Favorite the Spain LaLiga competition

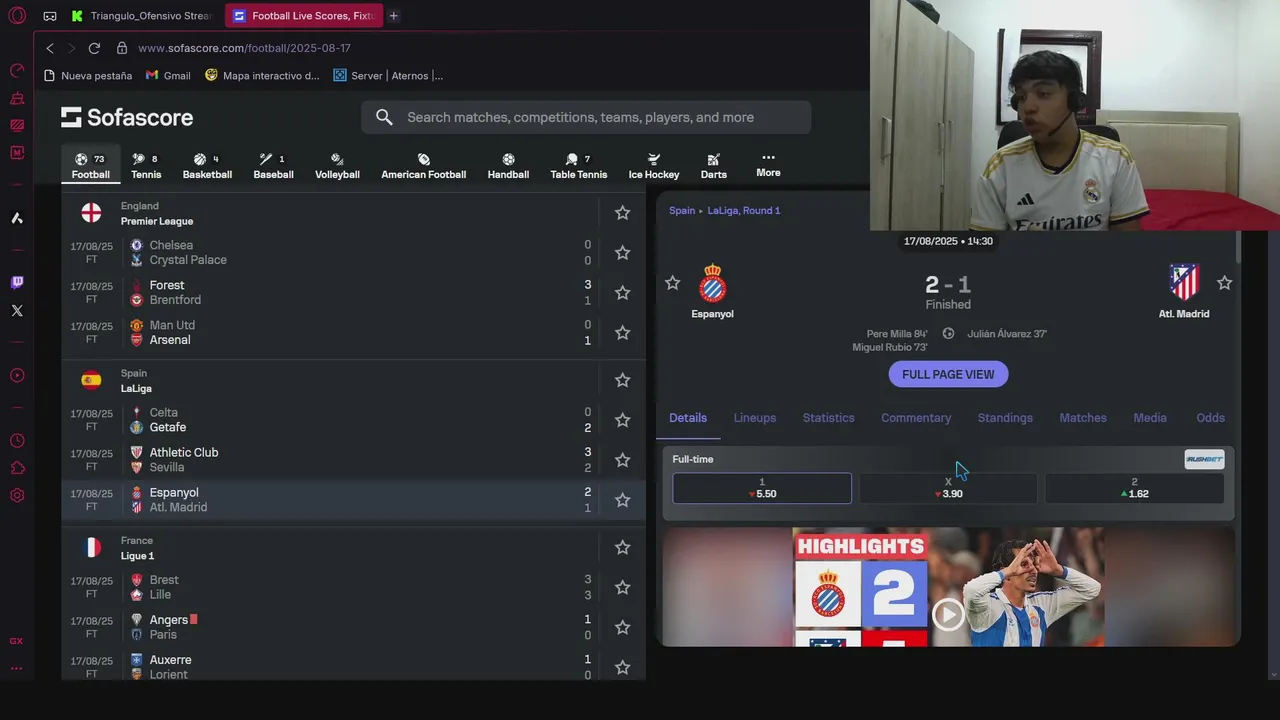tap(622, 380)
